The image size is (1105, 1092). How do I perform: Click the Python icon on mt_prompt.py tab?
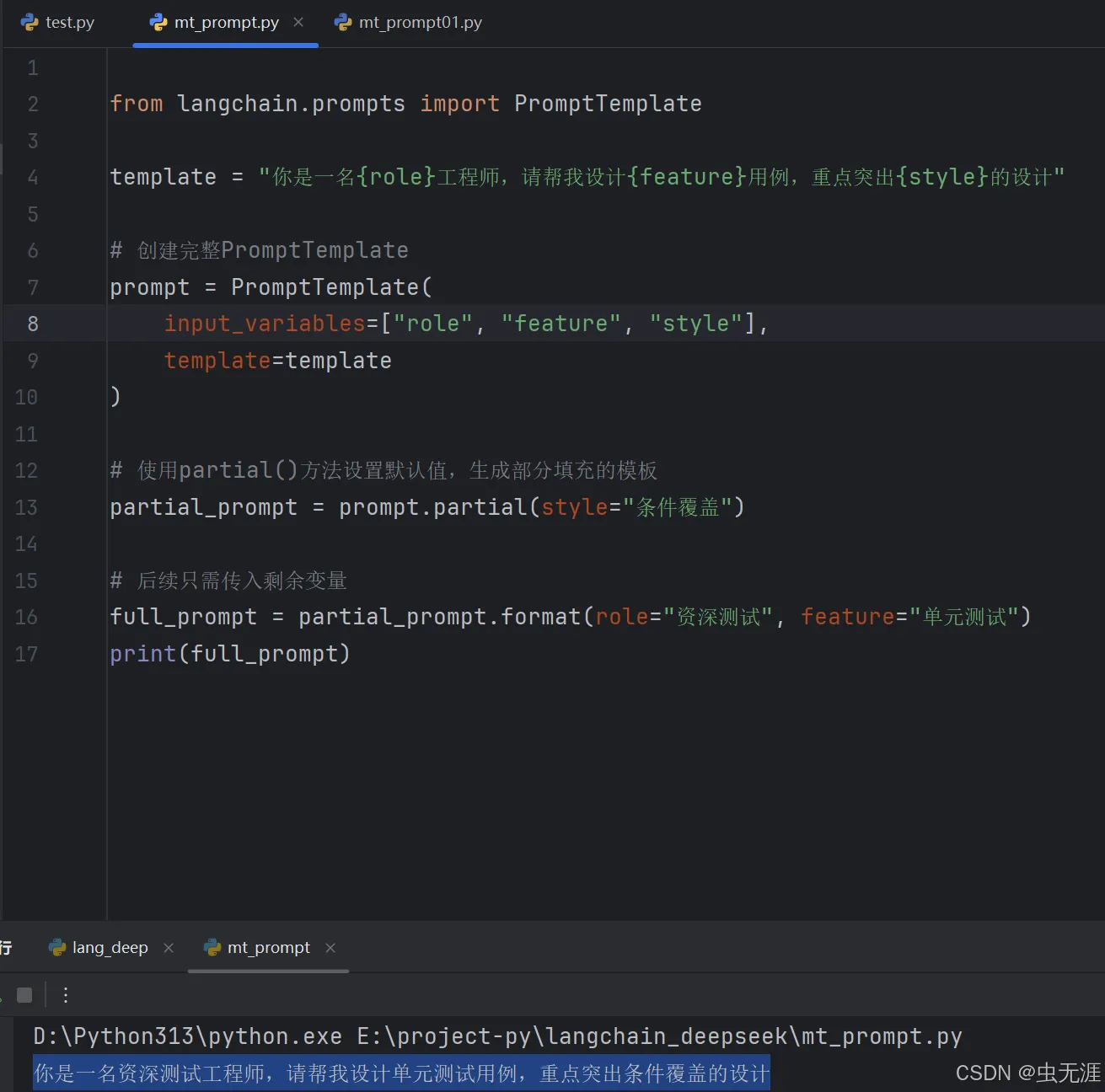tap(158, 23)
